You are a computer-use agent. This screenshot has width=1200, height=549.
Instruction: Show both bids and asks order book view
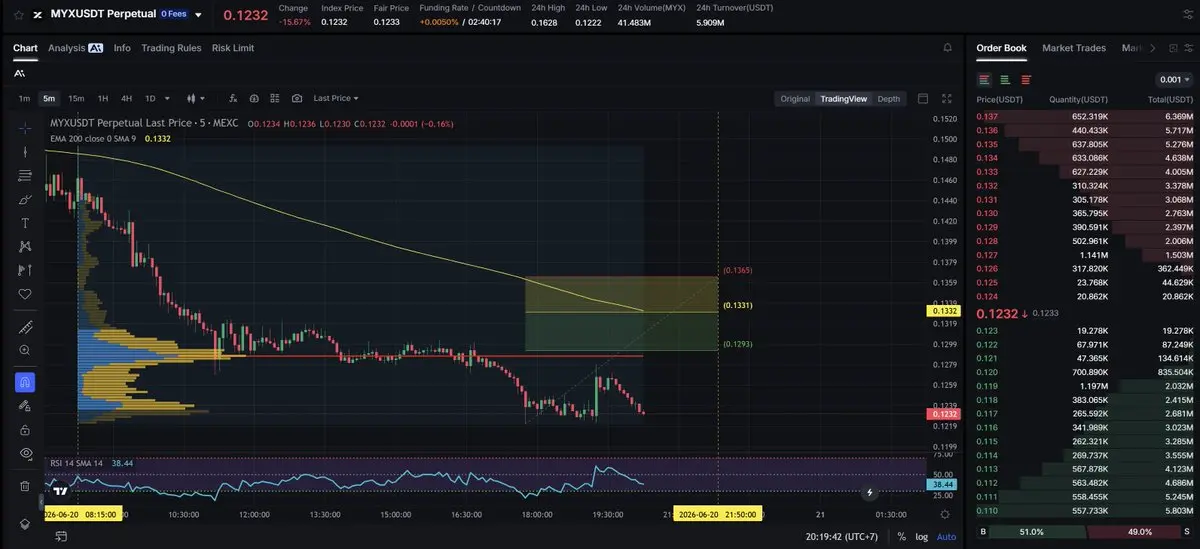coord(985,79)
